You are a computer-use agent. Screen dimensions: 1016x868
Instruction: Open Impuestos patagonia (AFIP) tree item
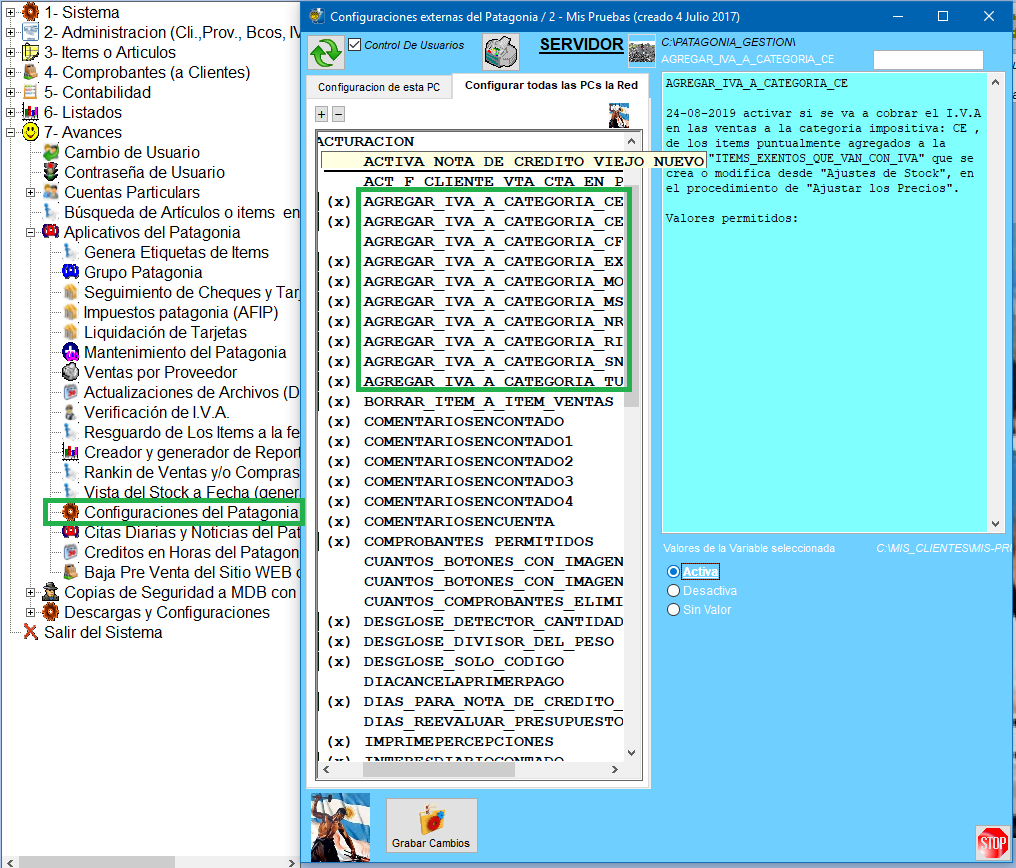181,312
